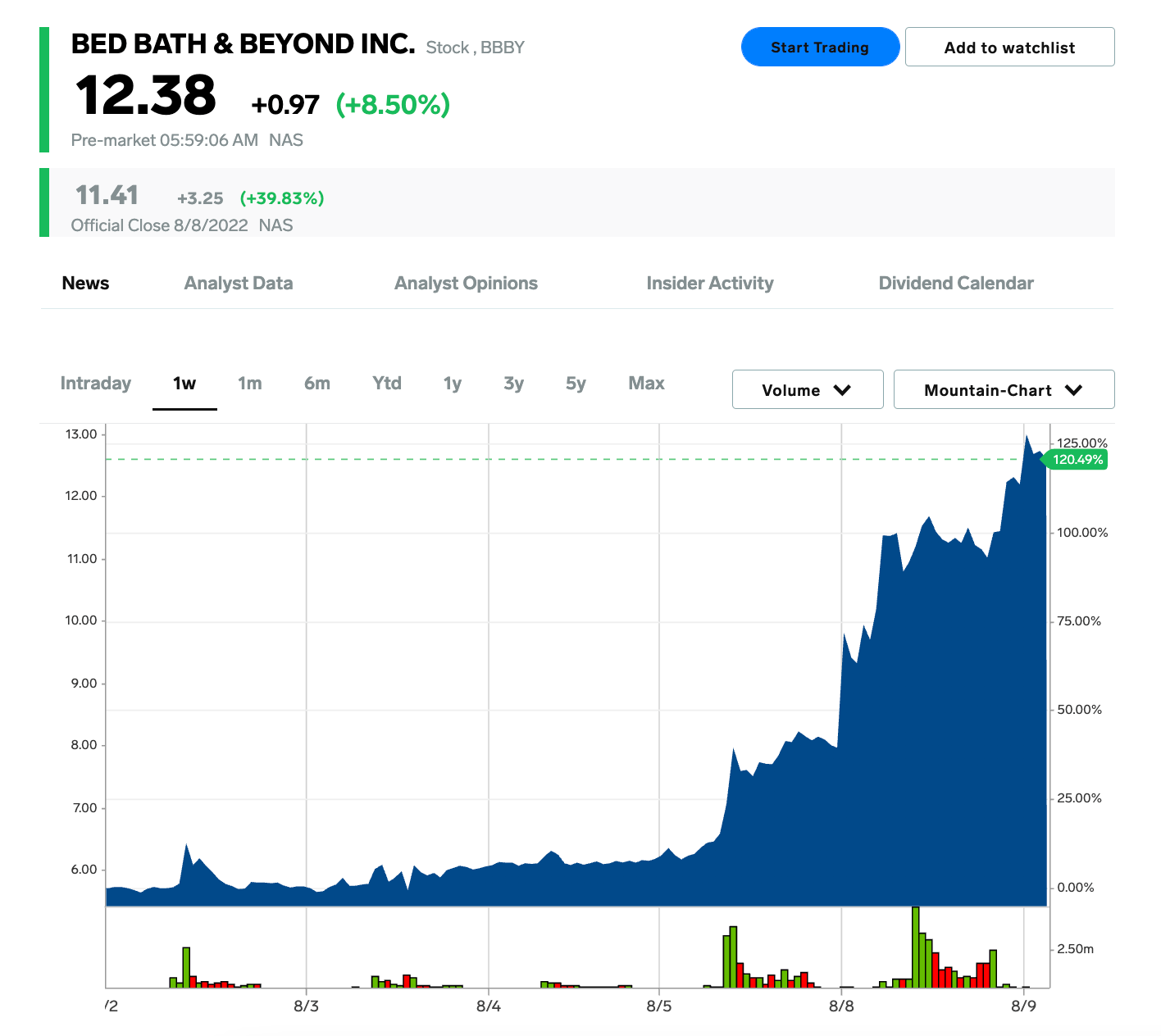Click the green (+8.50%) change value
This screenshot has height=1036, width=1161.
coord(393,105)
